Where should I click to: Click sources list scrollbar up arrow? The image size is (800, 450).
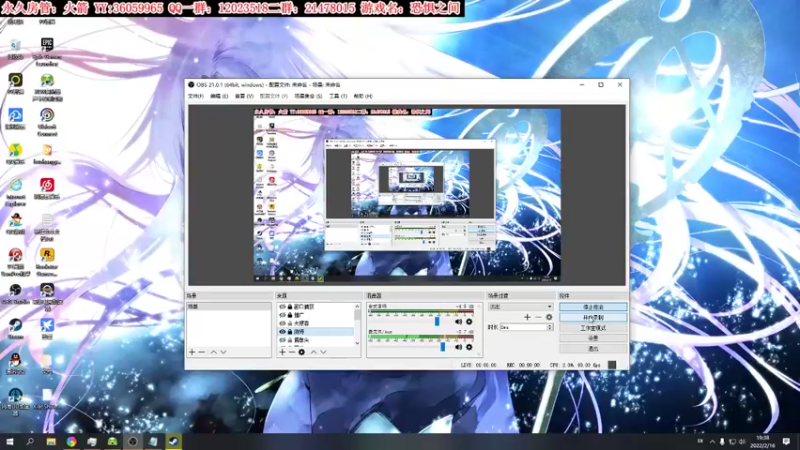pos(357,306)
